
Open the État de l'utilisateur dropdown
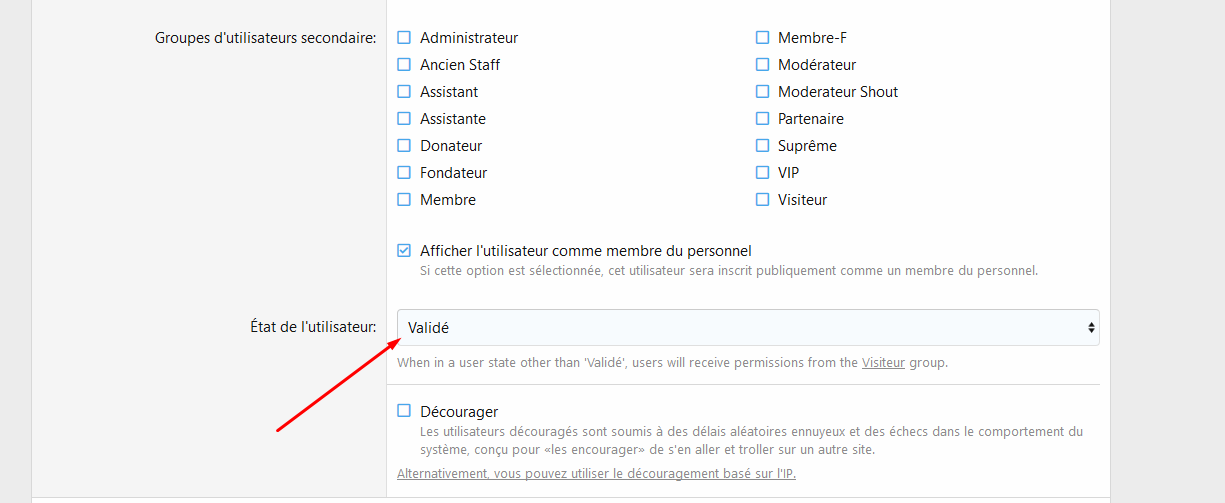click(x=746, y=328)
